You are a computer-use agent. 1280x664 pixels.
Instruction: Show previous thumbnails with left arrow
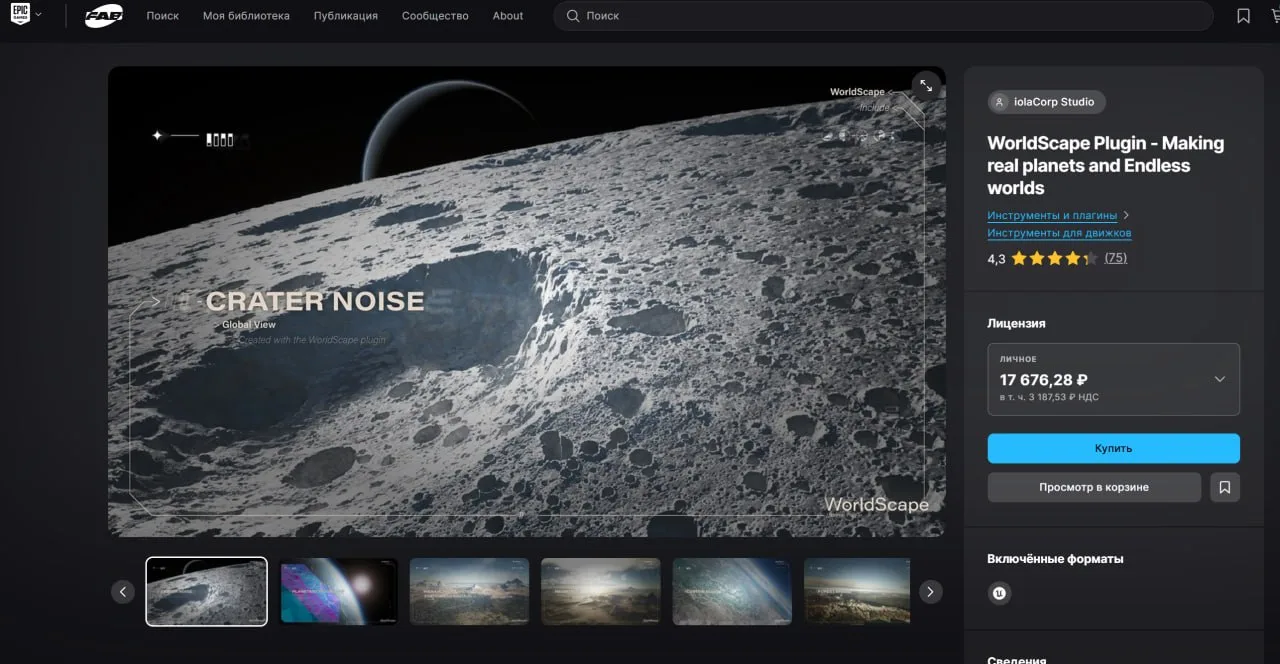123,592
